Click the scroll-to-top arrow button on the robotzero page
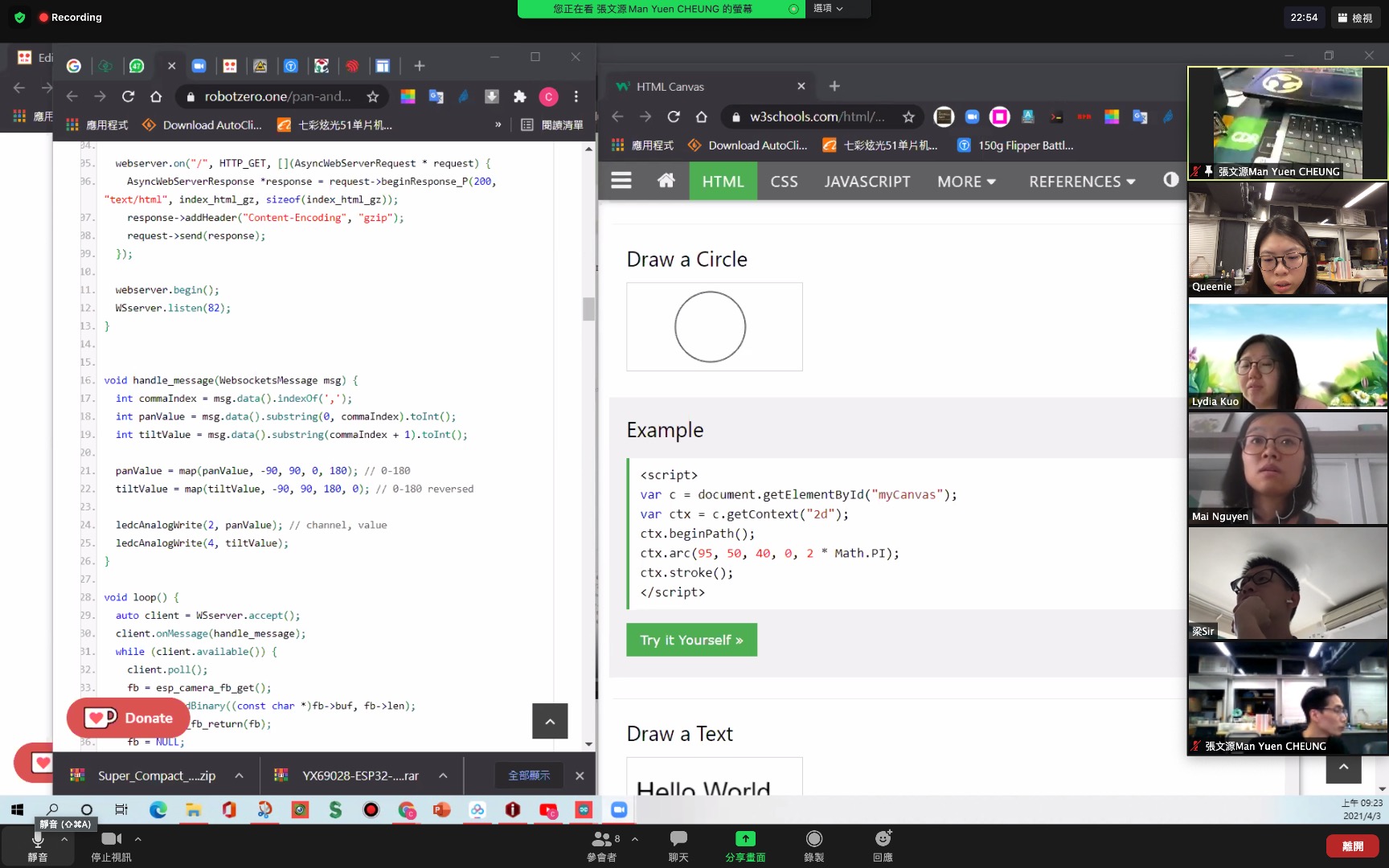This screenshot has height=868, width=1389. point(550,721)
